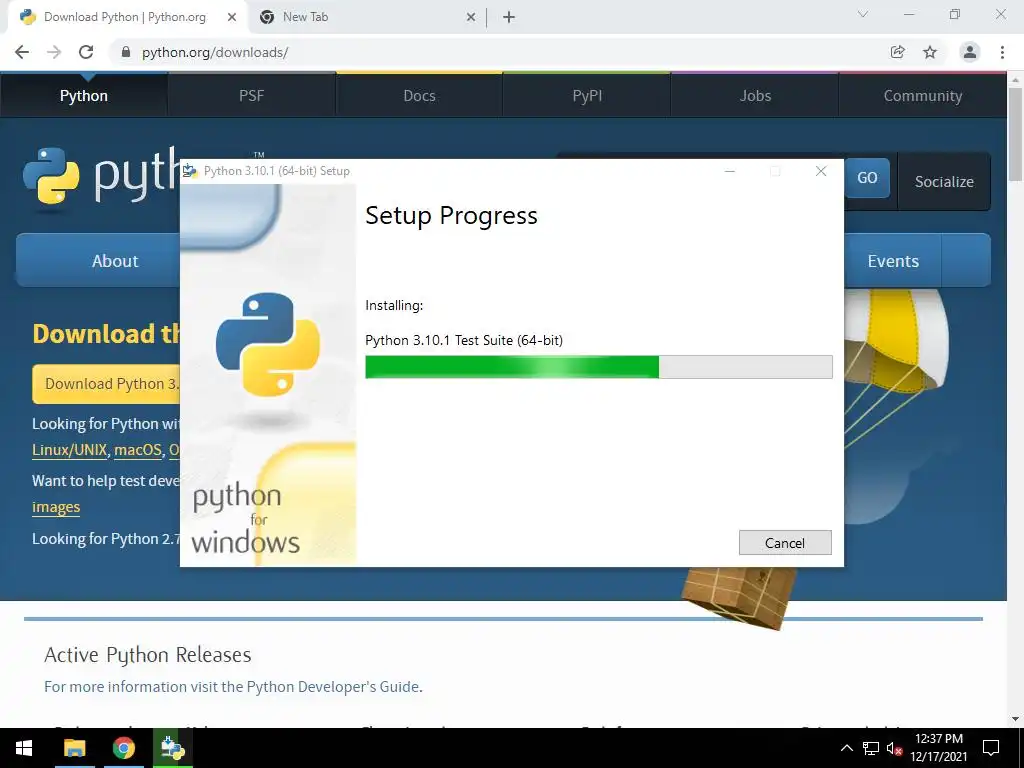Click the scrollbar down arrow
The image size is (1024, 768).
[x=1016, y=718]
